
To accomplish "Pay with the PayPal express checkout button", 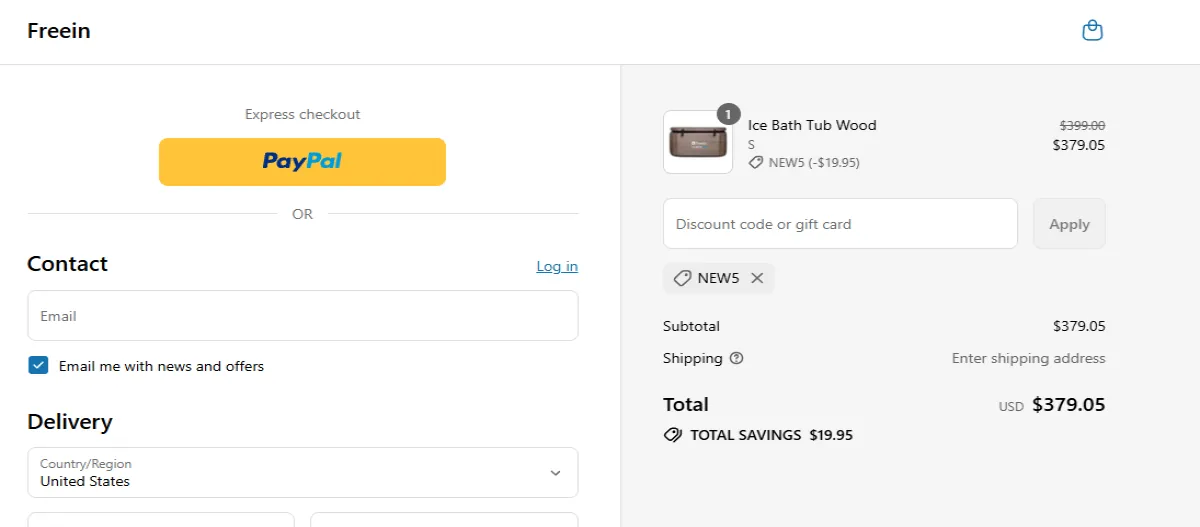I will (302, 161).
